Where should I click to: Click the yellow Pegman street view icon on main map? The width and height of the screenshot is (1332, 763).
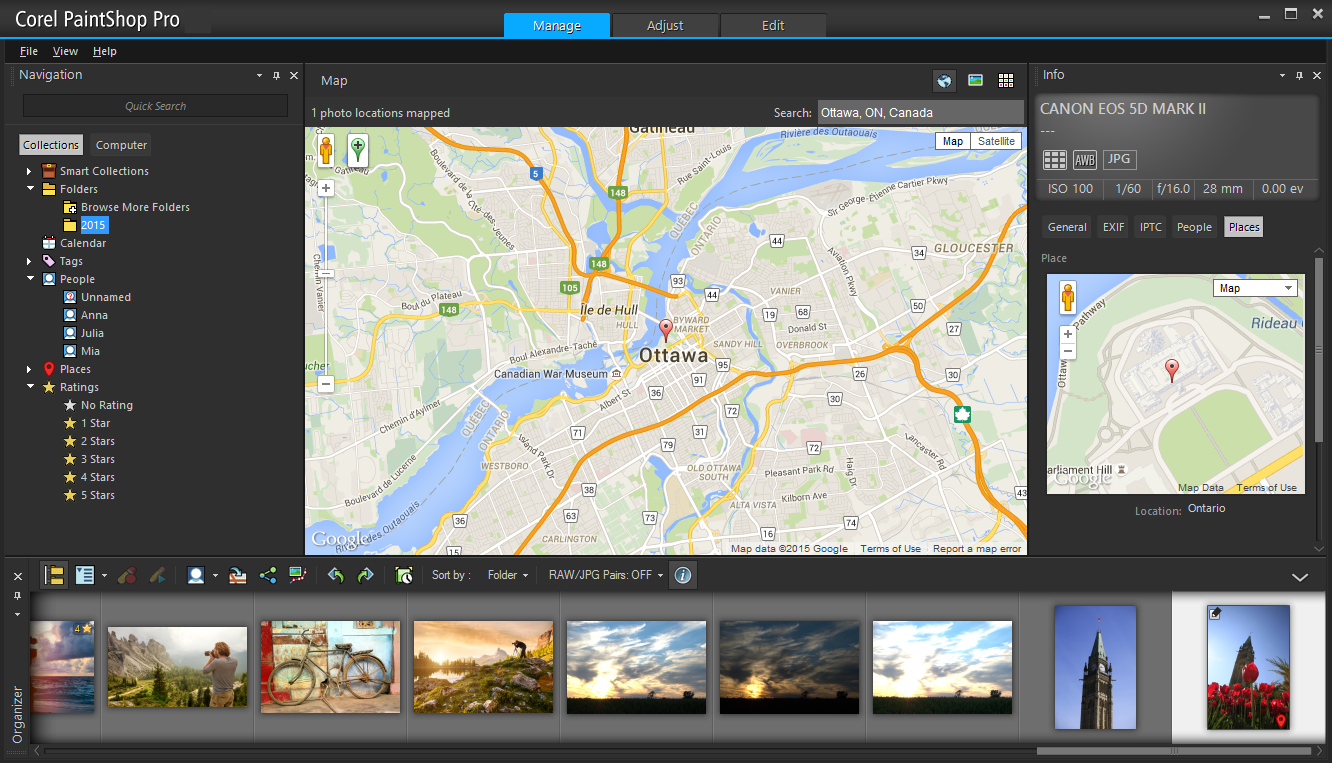[x=326, y=151]
